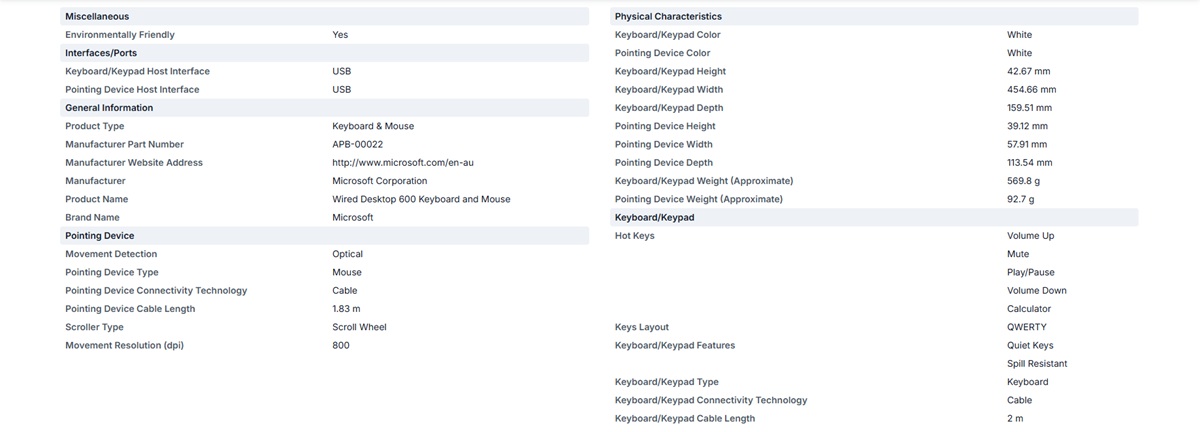Click the Interfaces/Ports section header
The width and height of the screenshot is (1200, 432).
324,53
